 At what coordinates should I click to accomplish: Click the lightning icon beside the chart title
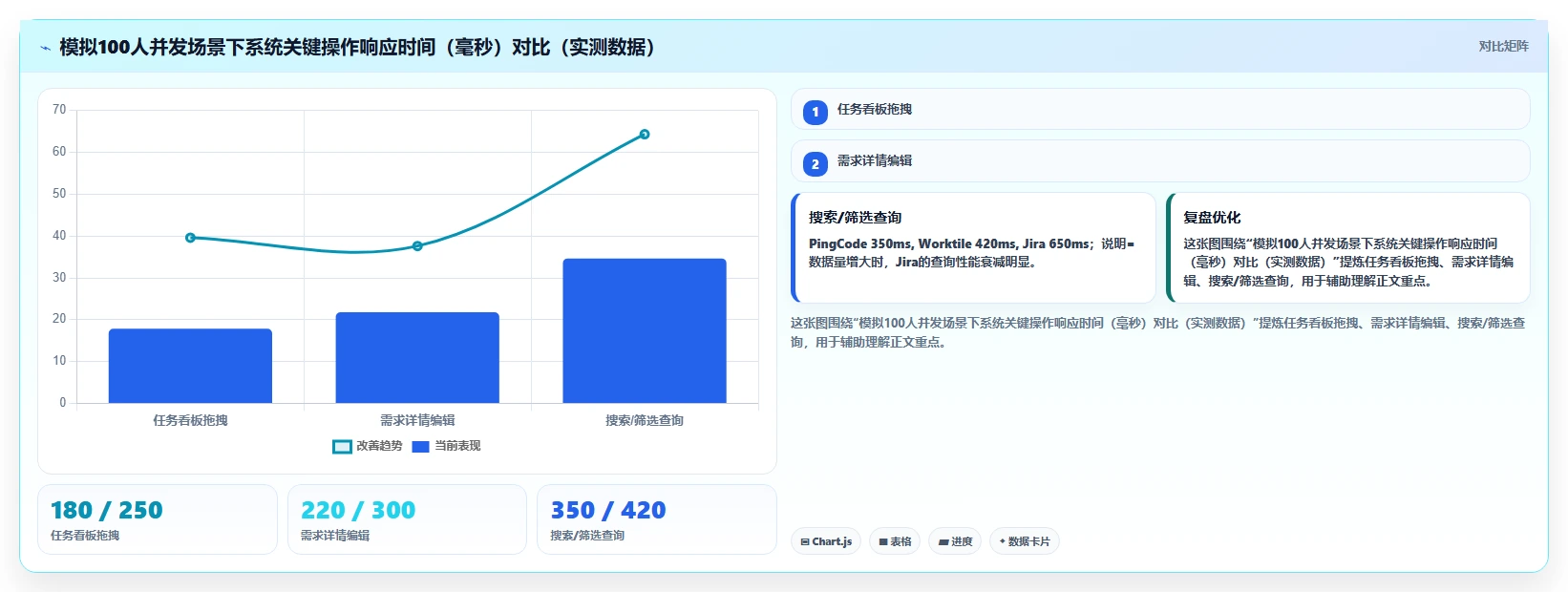[45, 48]
